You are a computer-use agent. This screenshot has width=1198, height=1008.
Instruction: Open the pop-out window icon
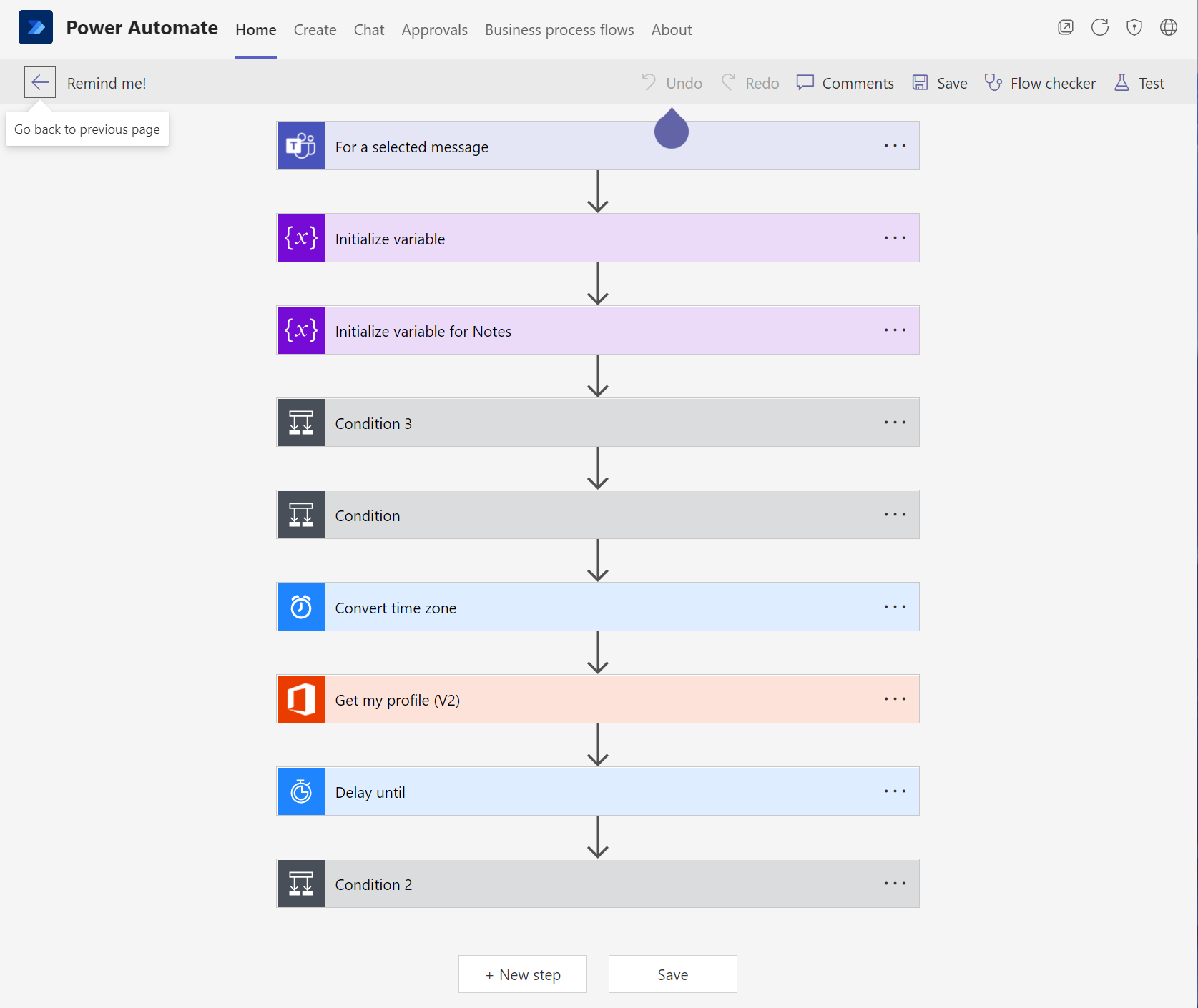[1065, 27]
